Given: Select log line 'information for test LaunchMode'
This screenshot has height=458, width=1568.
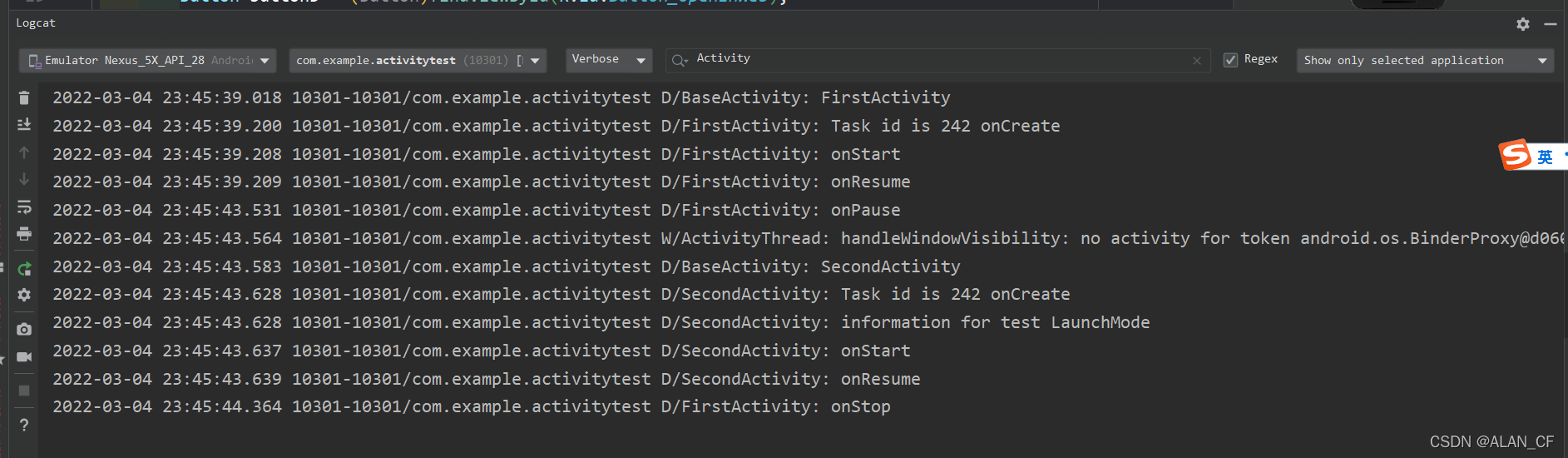Looking at the screenshot, I should [x=601, y=322].
